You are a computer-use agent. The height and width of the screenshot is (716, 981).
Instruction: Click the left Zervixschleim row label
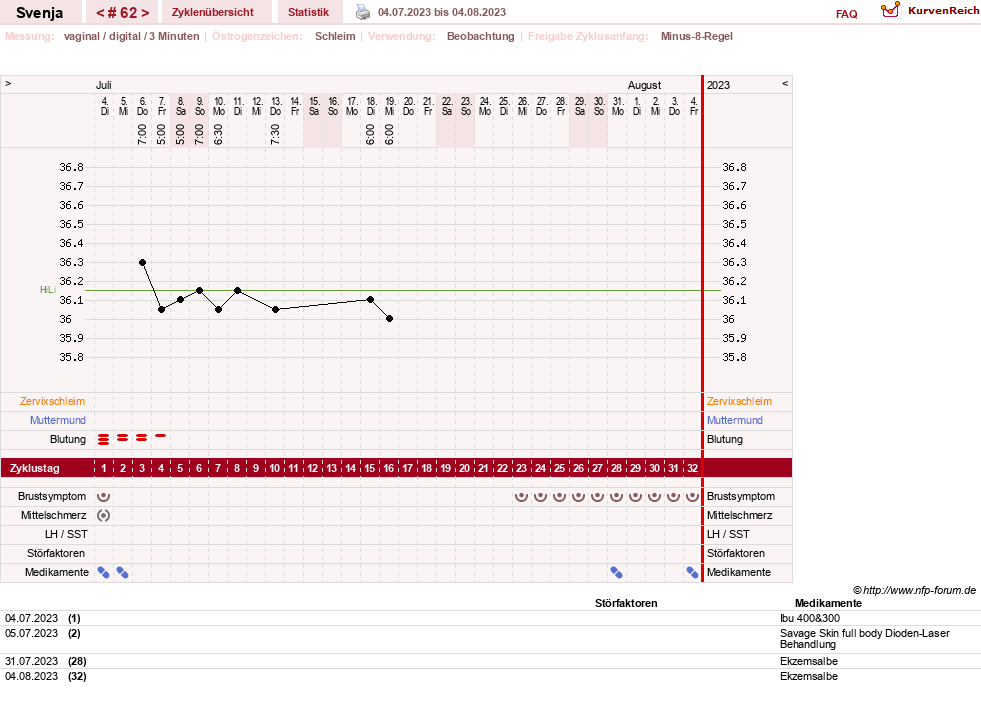pos(52,401)
